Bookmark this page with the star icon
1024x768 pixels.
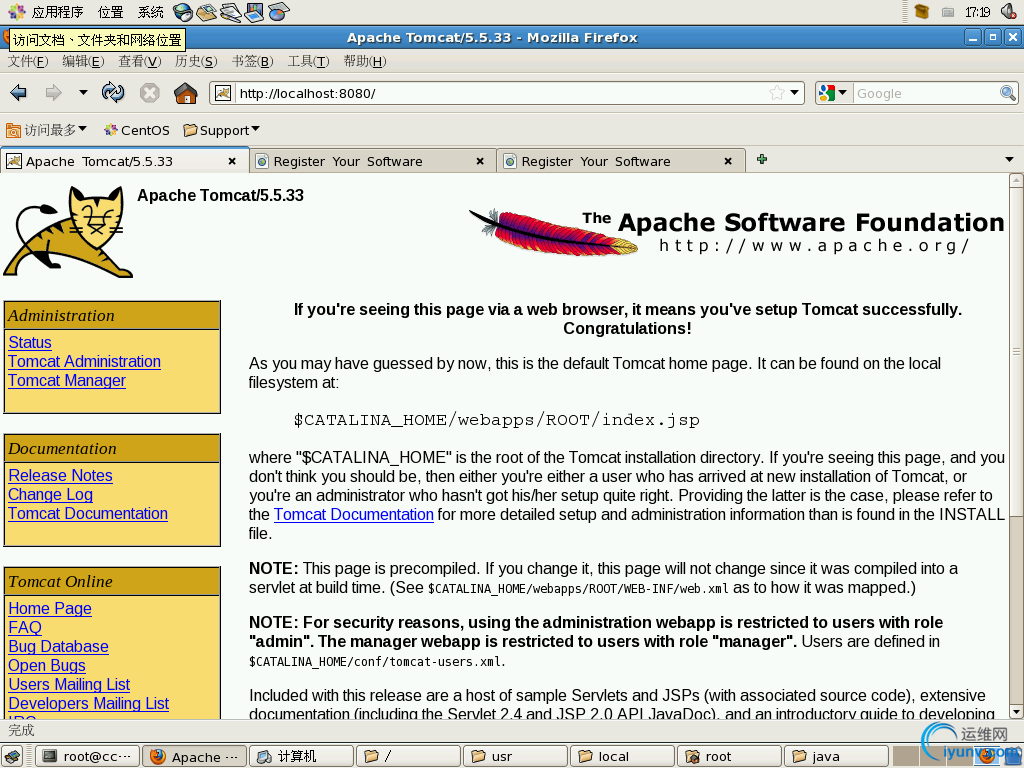point(776,93)
